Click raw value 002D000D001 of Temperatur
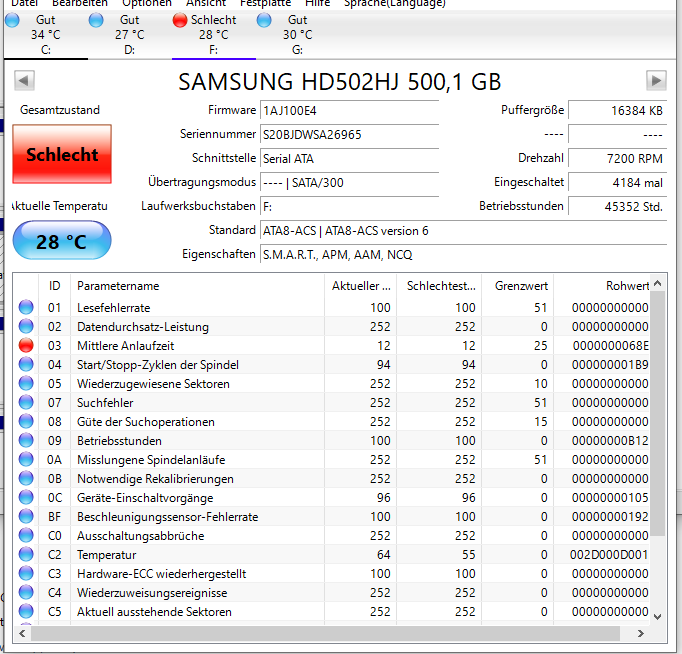This screenshot has height=654, width=682. coord(609,555)
